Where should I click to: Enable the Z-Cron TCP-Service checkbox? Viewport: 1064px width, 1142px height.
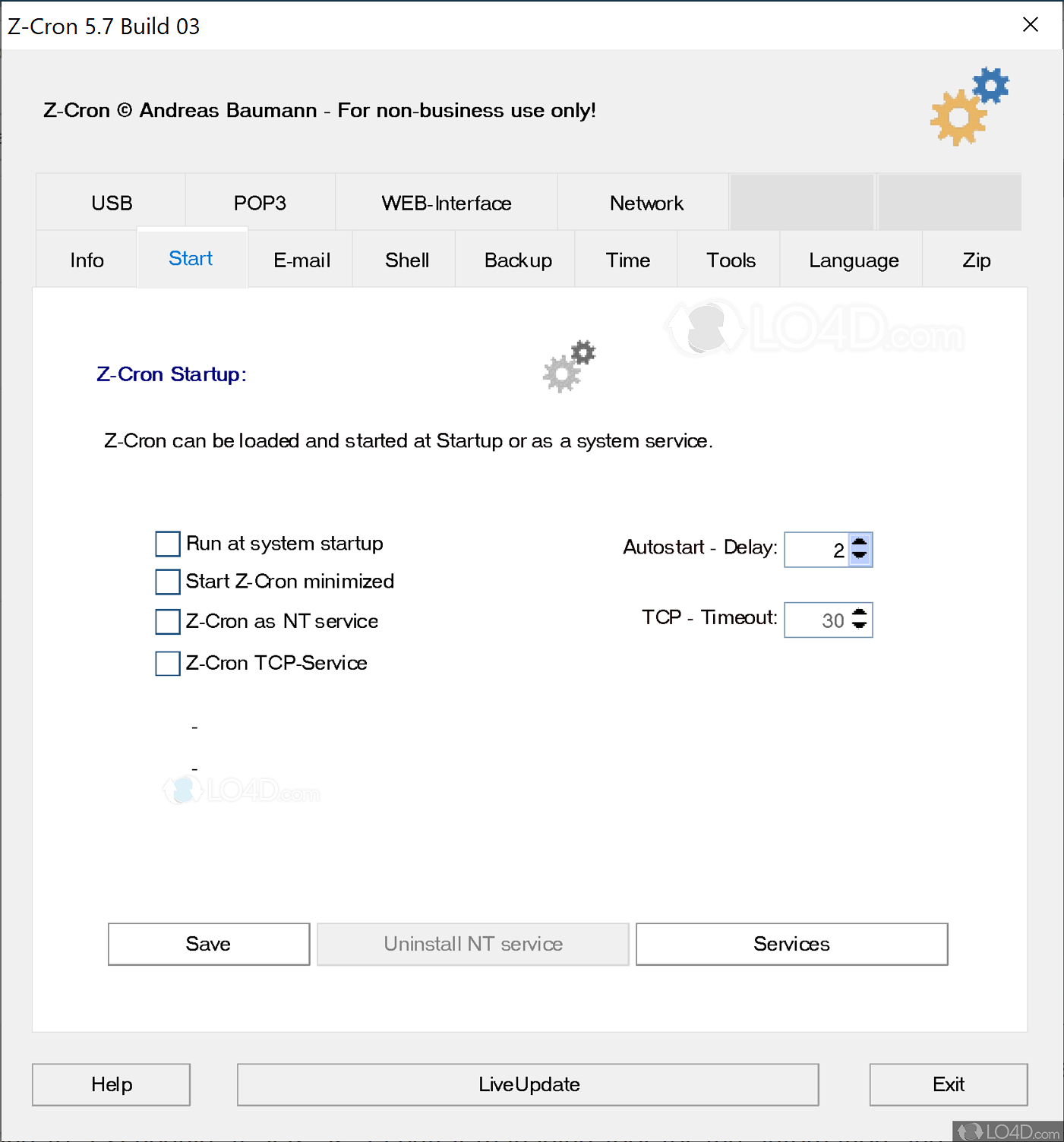pos(168,663)
